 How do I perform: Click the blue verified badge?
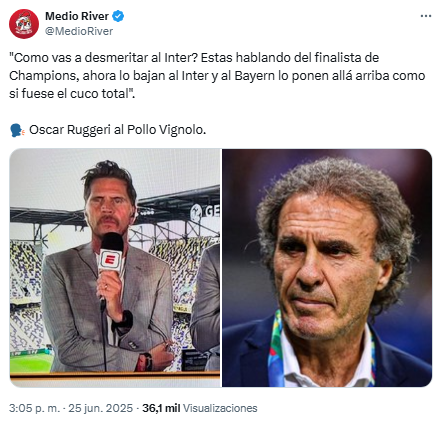click(x=118, y=16)
